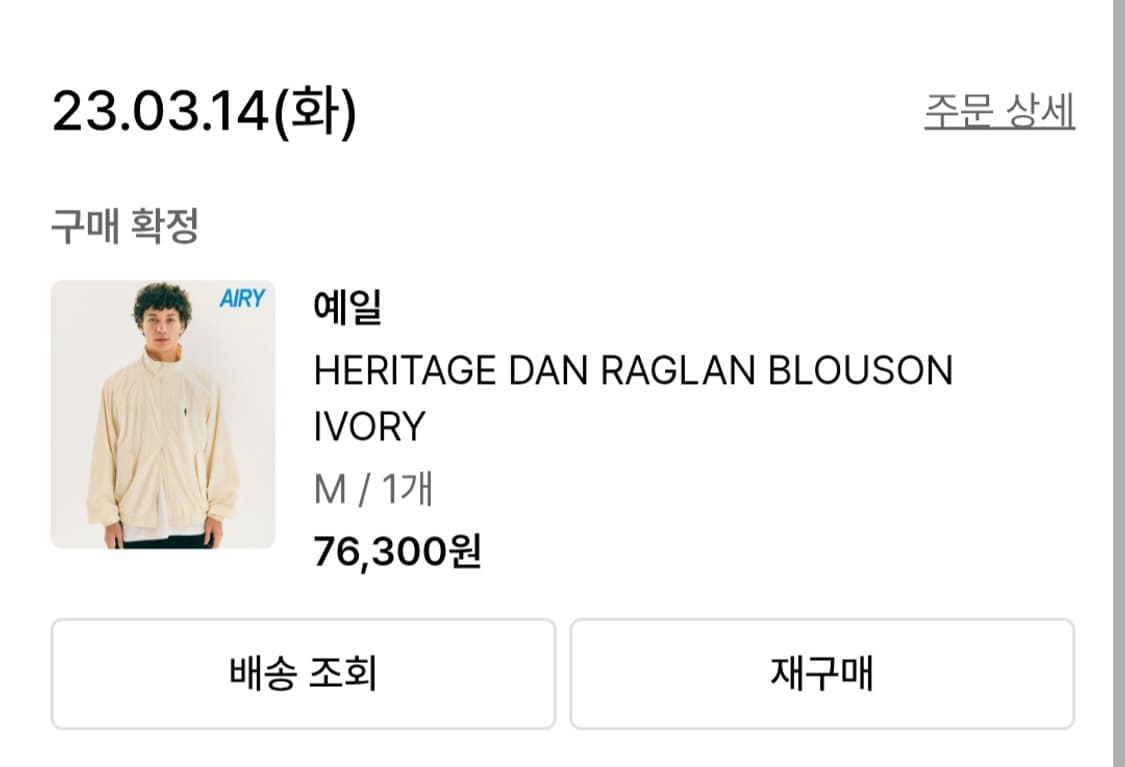The width and height of the screenshot is (1125, 767).
Task: Select the product description text block
Action: (x=631, y=397)
